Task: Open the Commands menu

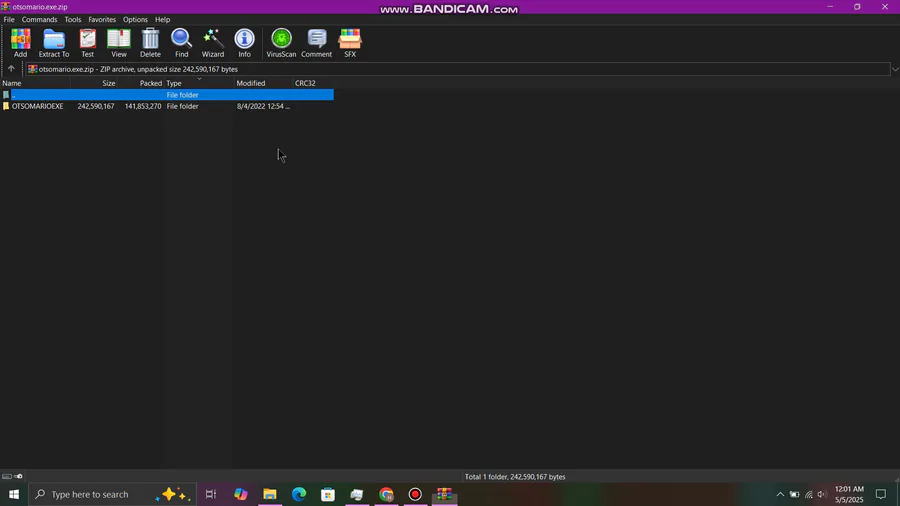Action: (40, 20)
